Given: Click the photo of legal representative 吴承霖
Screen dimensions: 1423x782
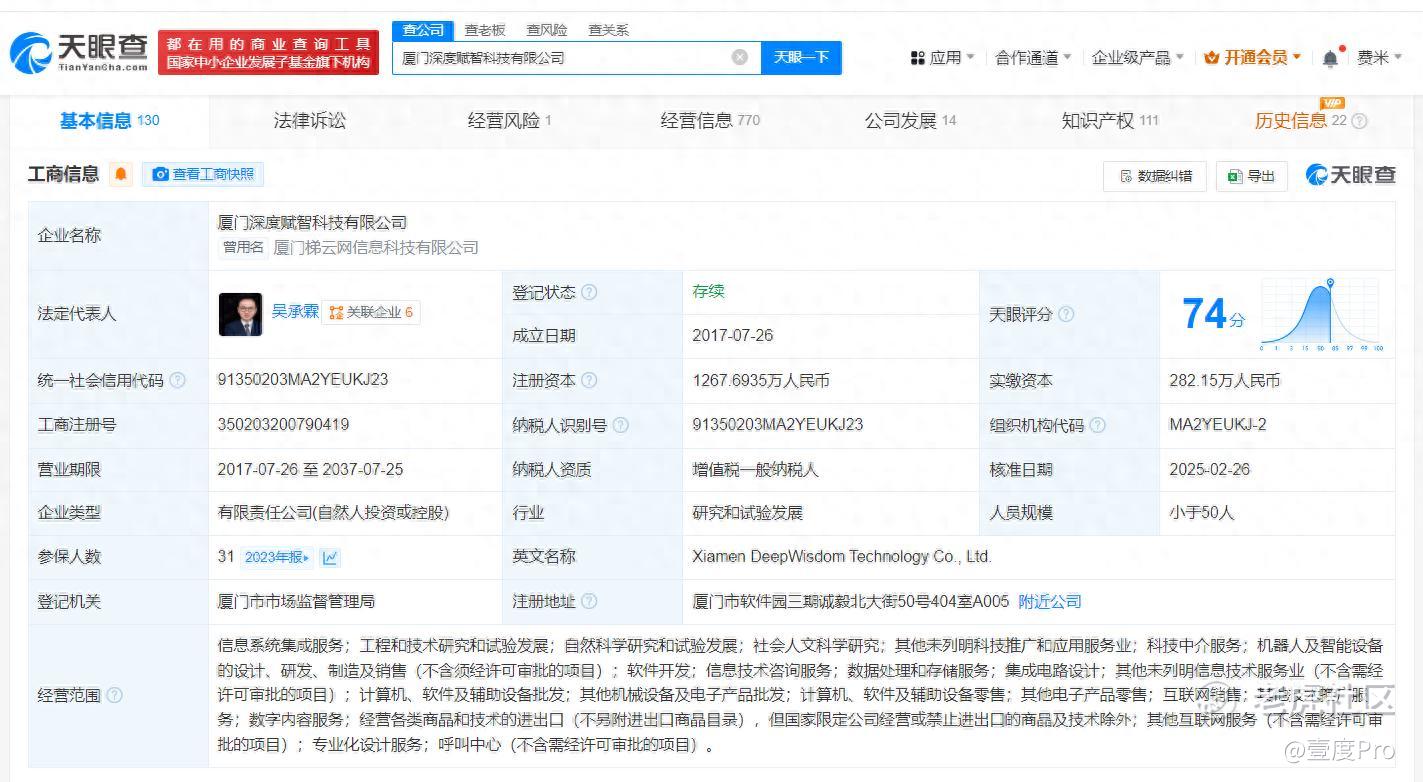Looking at the screenshot, I should 240,314.
